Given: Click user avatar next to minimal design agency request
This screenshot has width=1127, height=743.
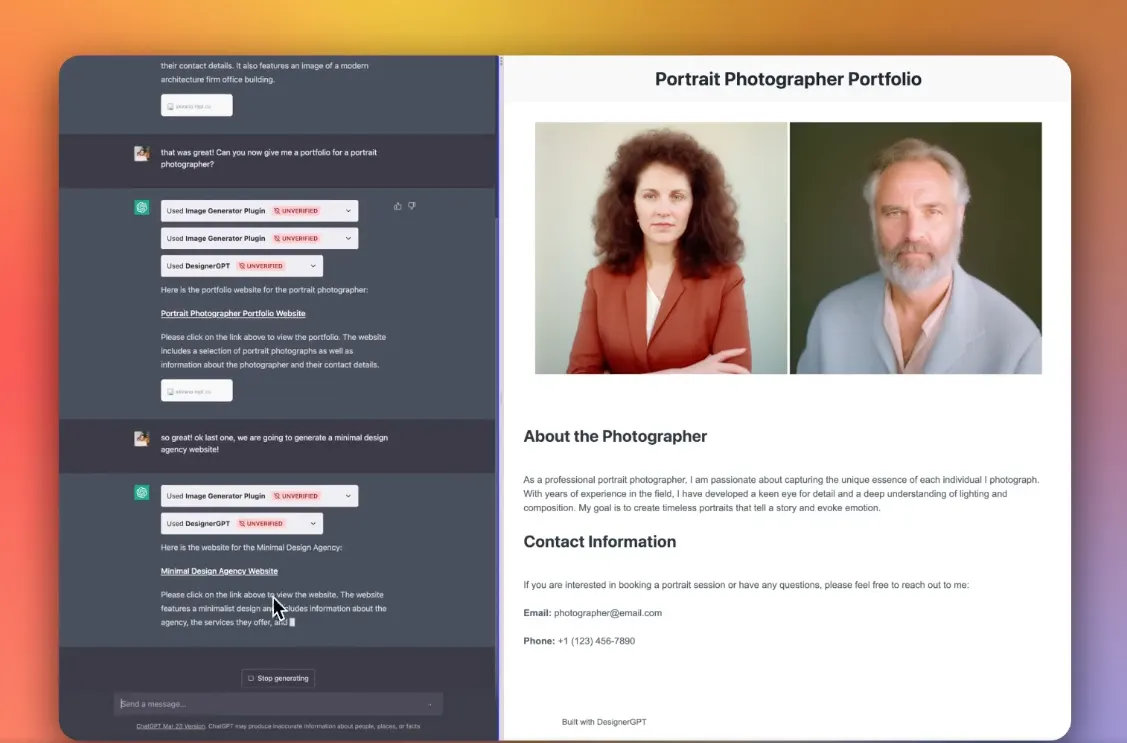Looking at the screenshot, I should [x=142, y=438].
